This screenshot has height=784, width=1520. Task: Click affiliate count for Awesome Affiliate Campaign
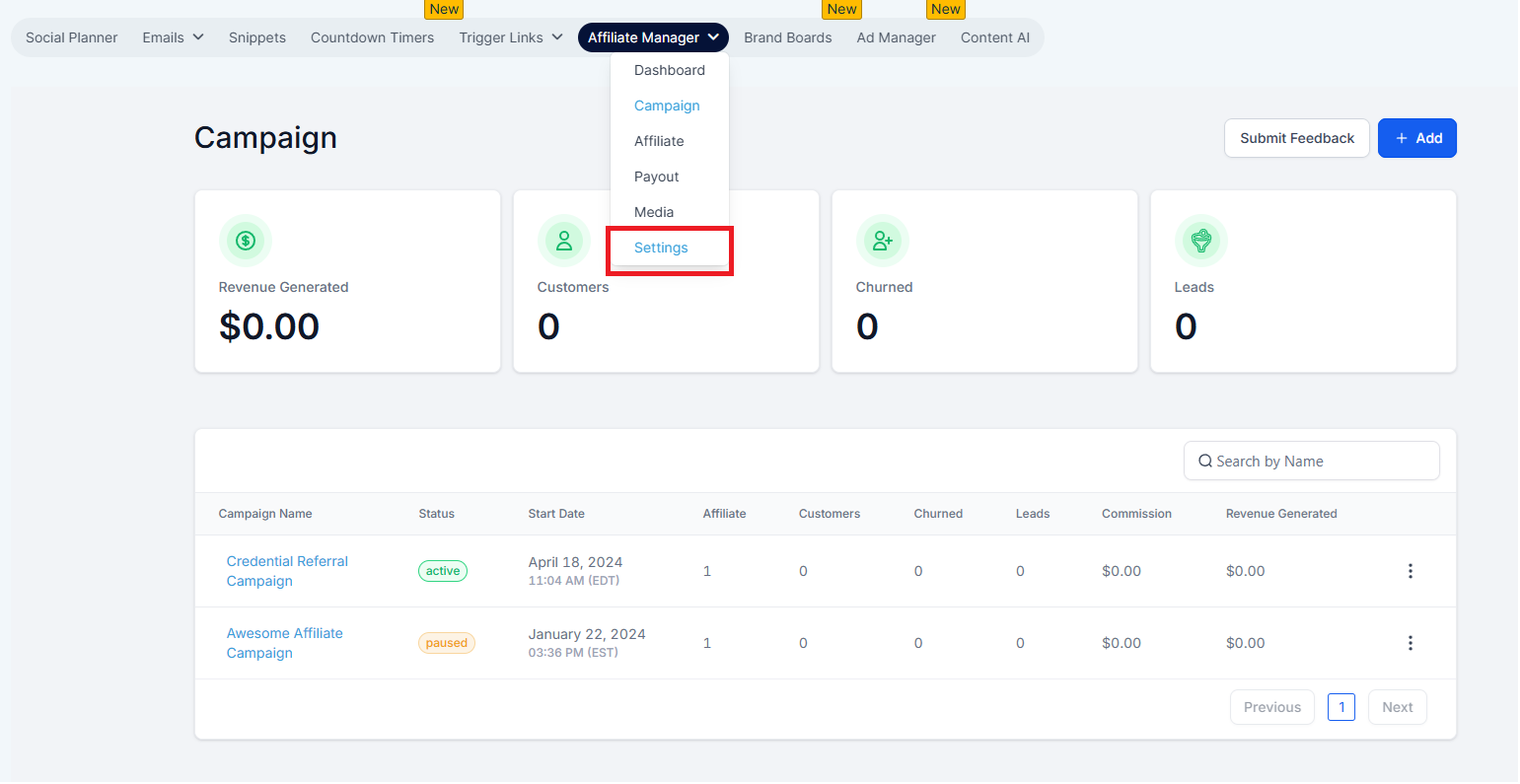click(x=706, y=643)
